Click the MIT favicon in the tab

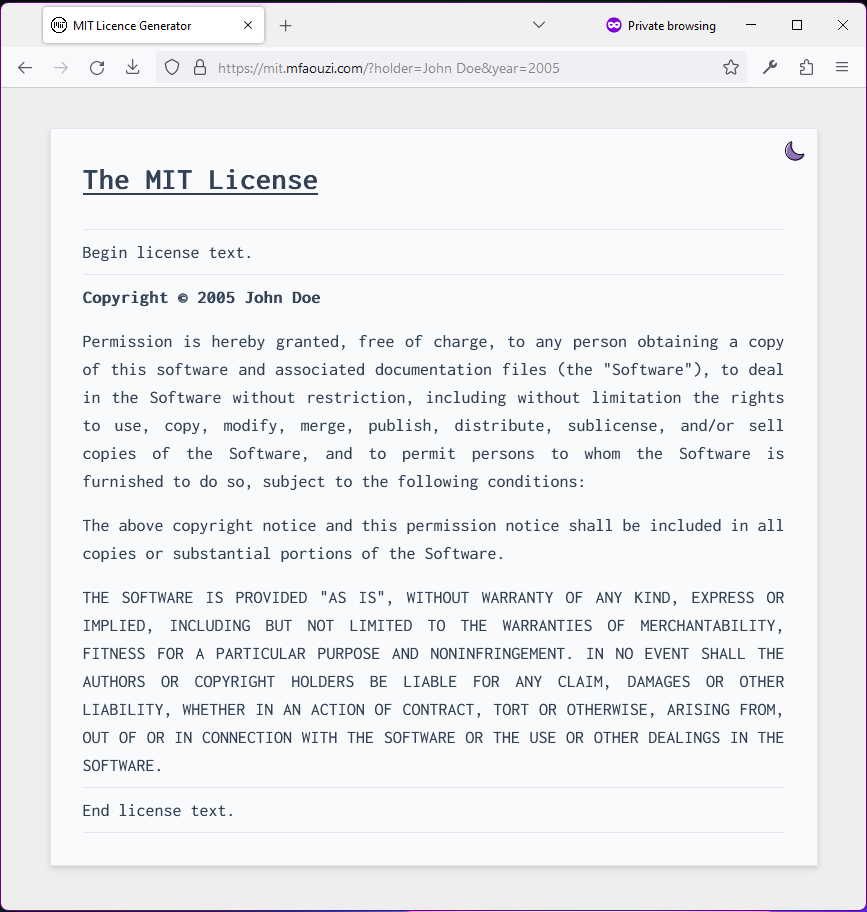coord(59,26)
